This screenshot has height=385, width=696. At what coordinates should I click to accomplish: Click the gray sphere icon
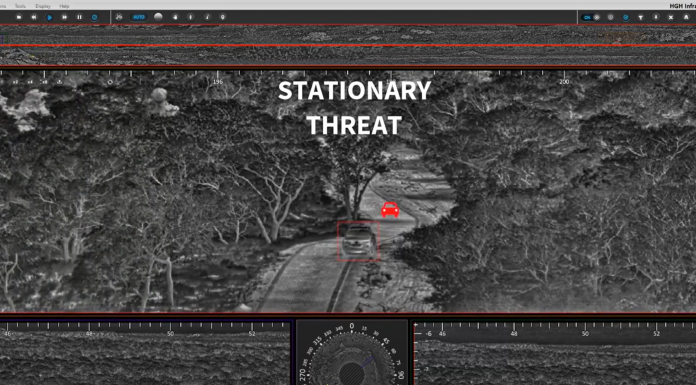[x=158, y=17]
